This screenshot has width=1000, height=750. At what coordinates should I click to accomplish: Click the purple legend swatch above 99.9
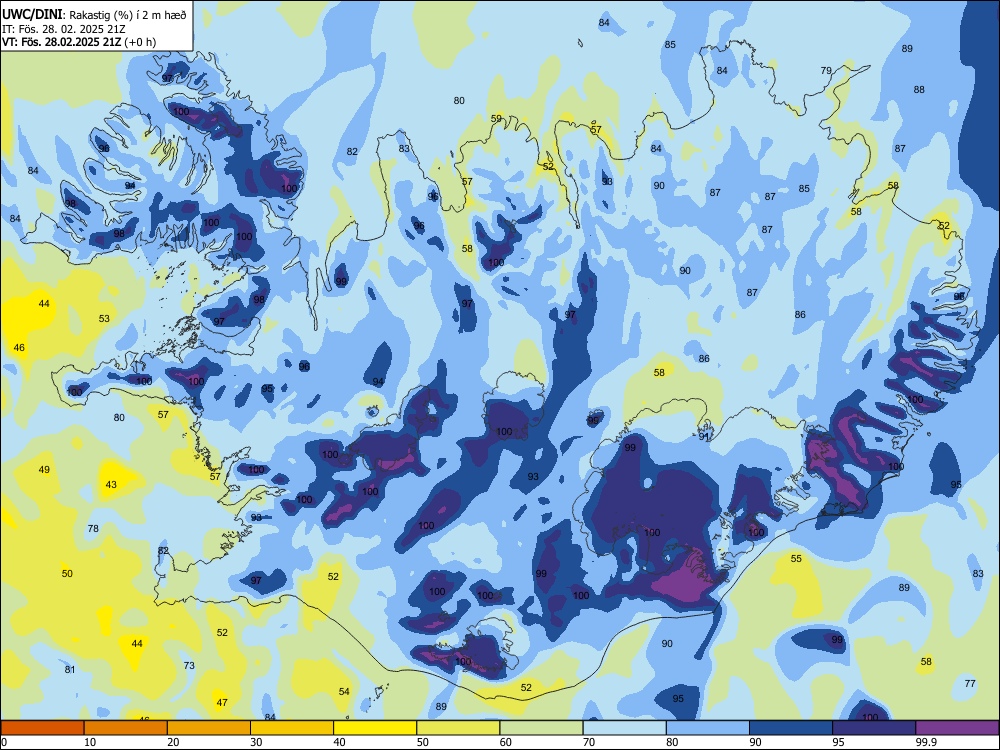pos(957,728)
